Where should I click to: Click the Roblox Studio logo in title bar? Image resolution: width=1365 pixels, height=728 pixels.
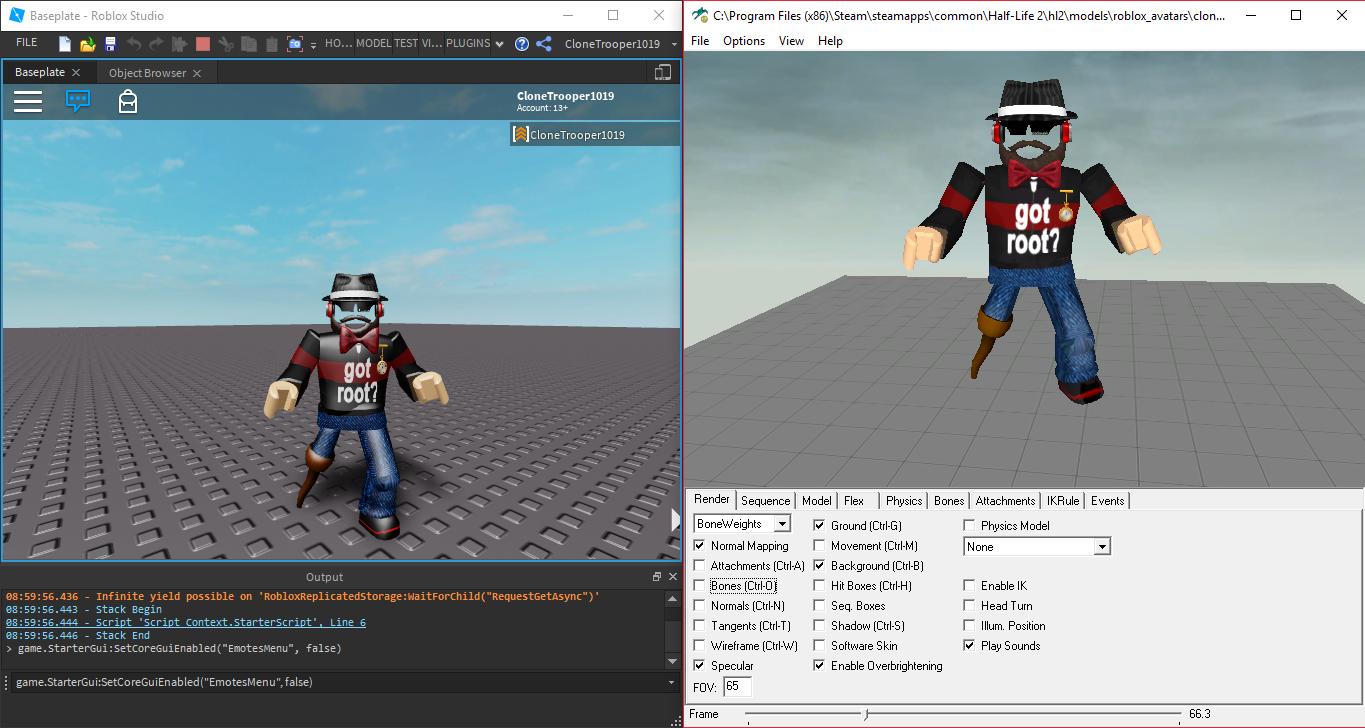(x=16, y=15)
